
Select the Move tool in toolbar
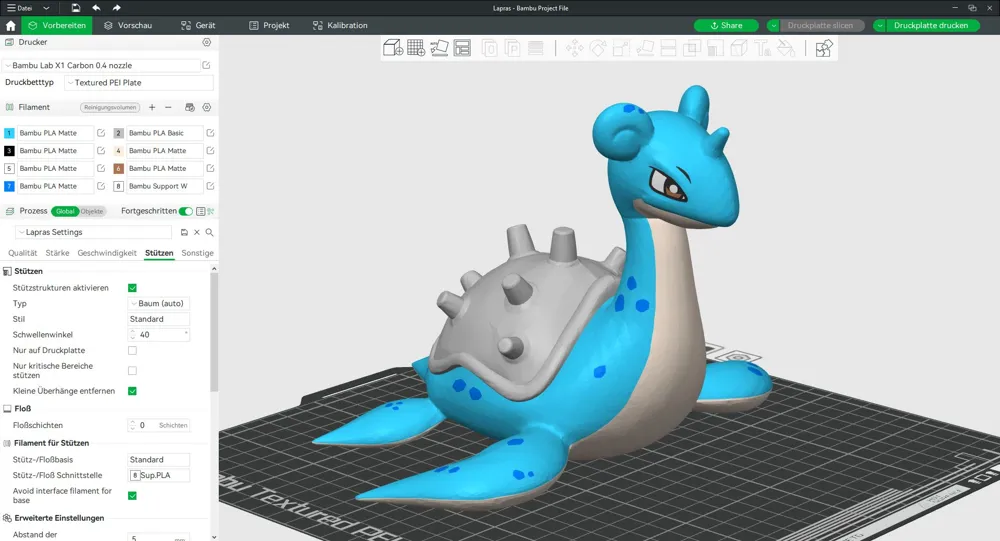point(574,48)
